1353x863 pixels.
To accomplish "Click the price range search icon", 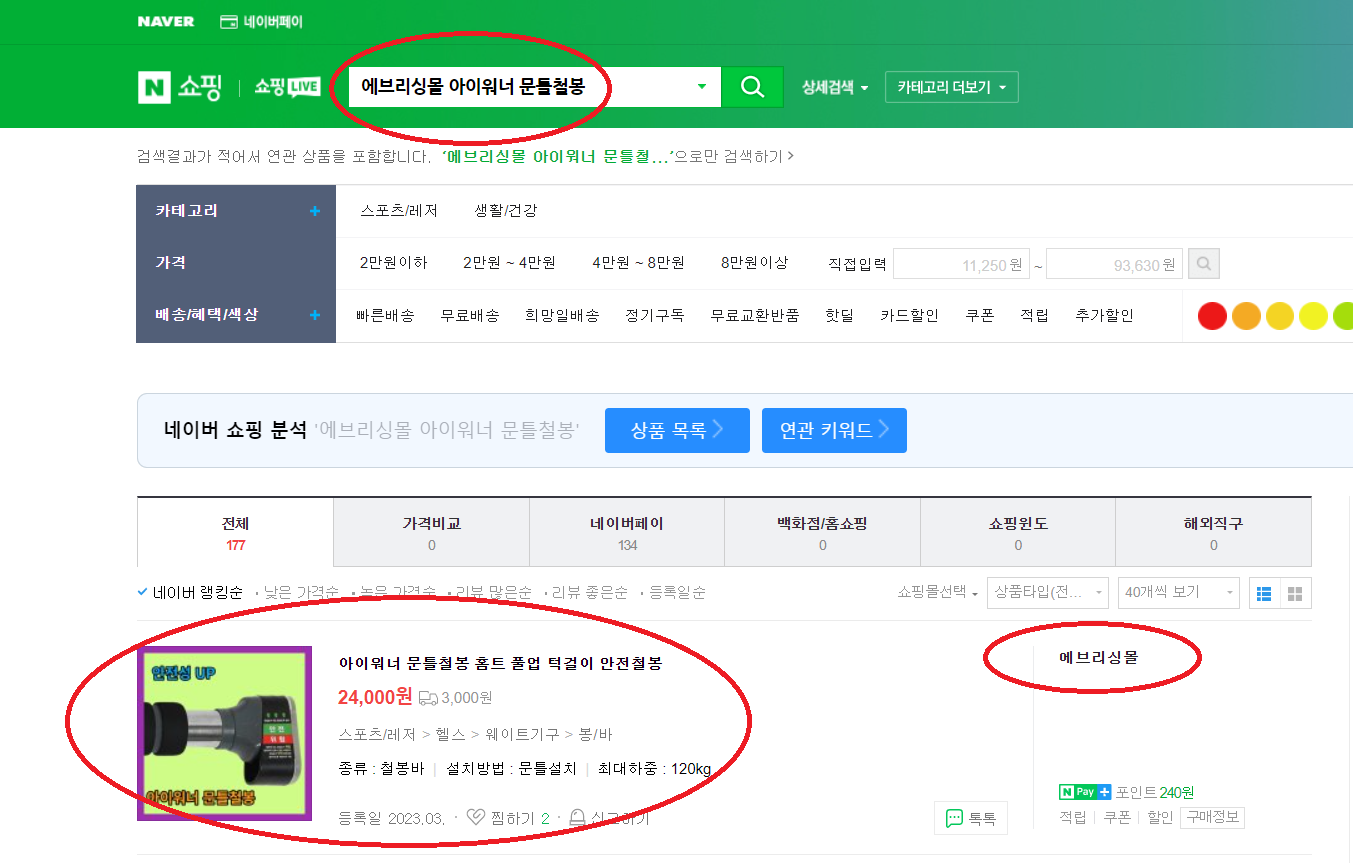I will (1204, 265).
